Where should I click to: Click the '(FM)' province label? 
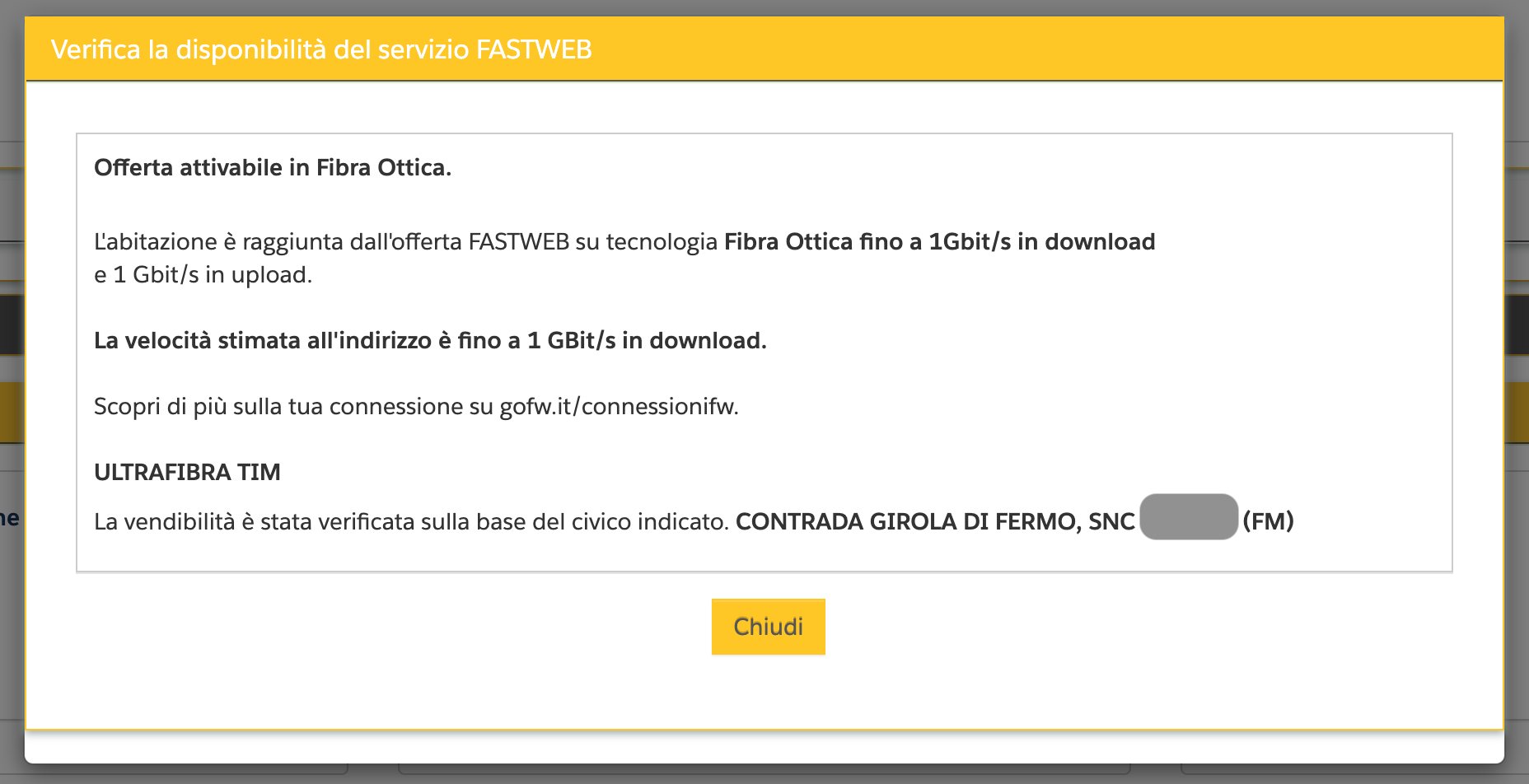coord(1268,521)
